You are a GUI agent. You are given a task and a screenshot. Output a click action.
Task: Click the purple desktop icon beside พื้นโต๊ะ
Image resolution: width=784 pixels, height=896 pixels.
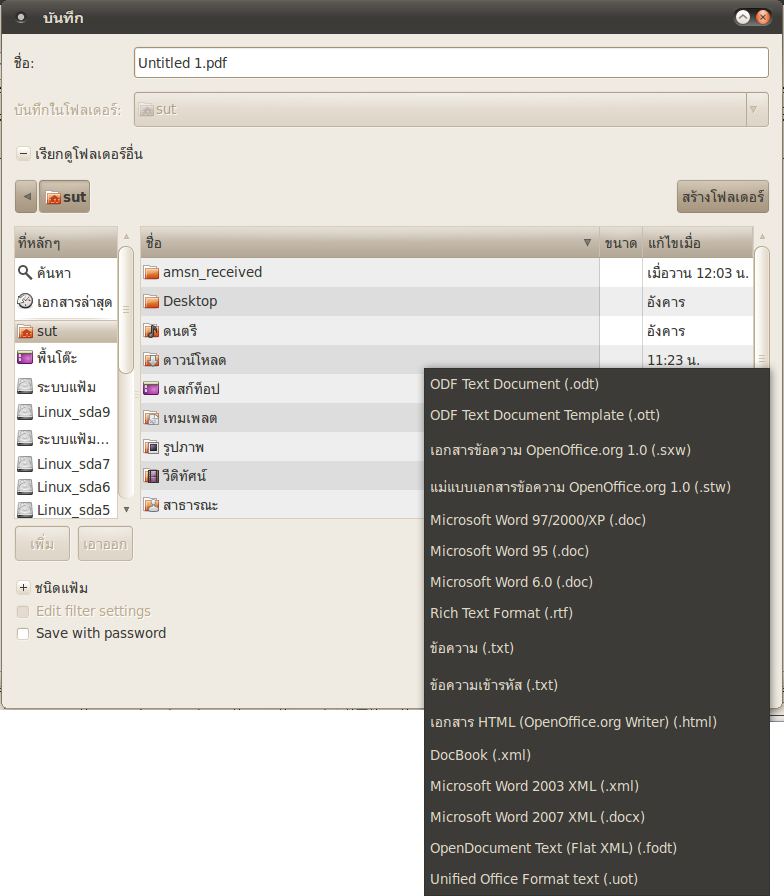click(x=25, y=358)
